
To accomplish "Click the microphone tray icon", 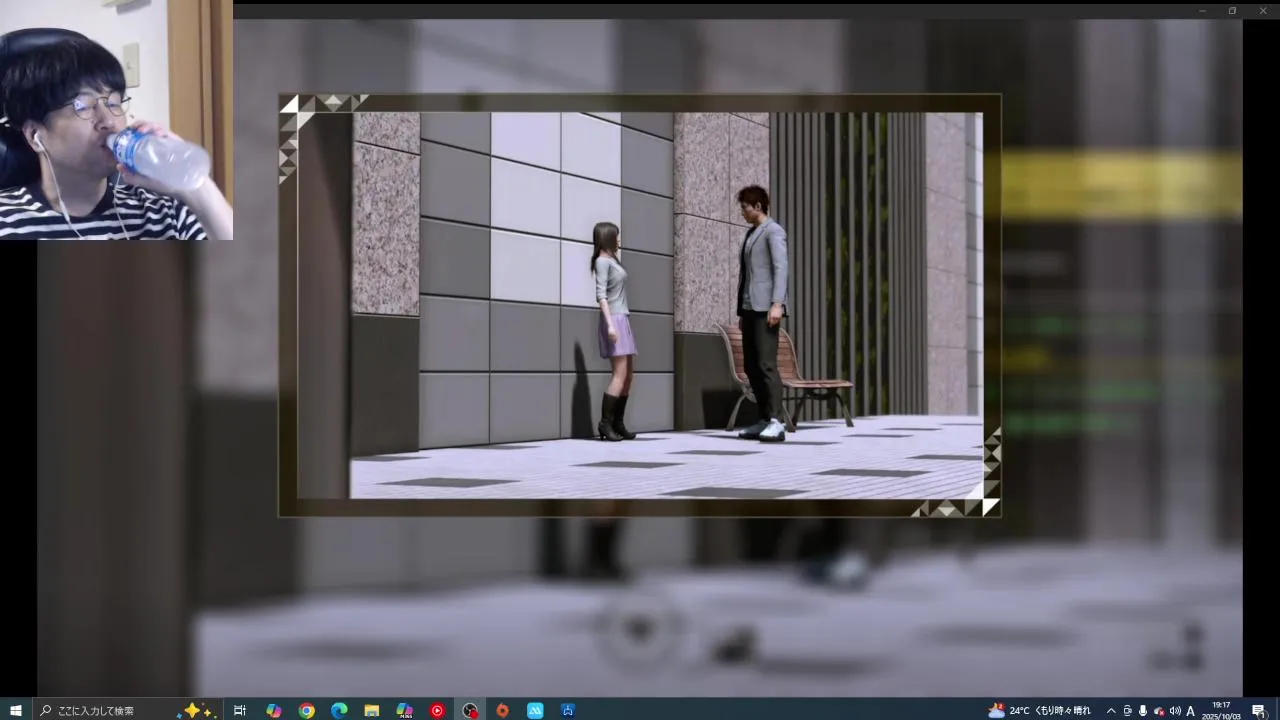I will pos(1143,710).
